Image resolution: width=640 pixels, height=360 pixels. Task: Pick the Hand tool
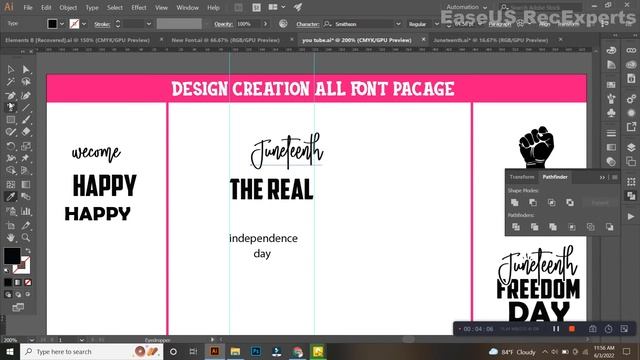click(x=11, y=238)
